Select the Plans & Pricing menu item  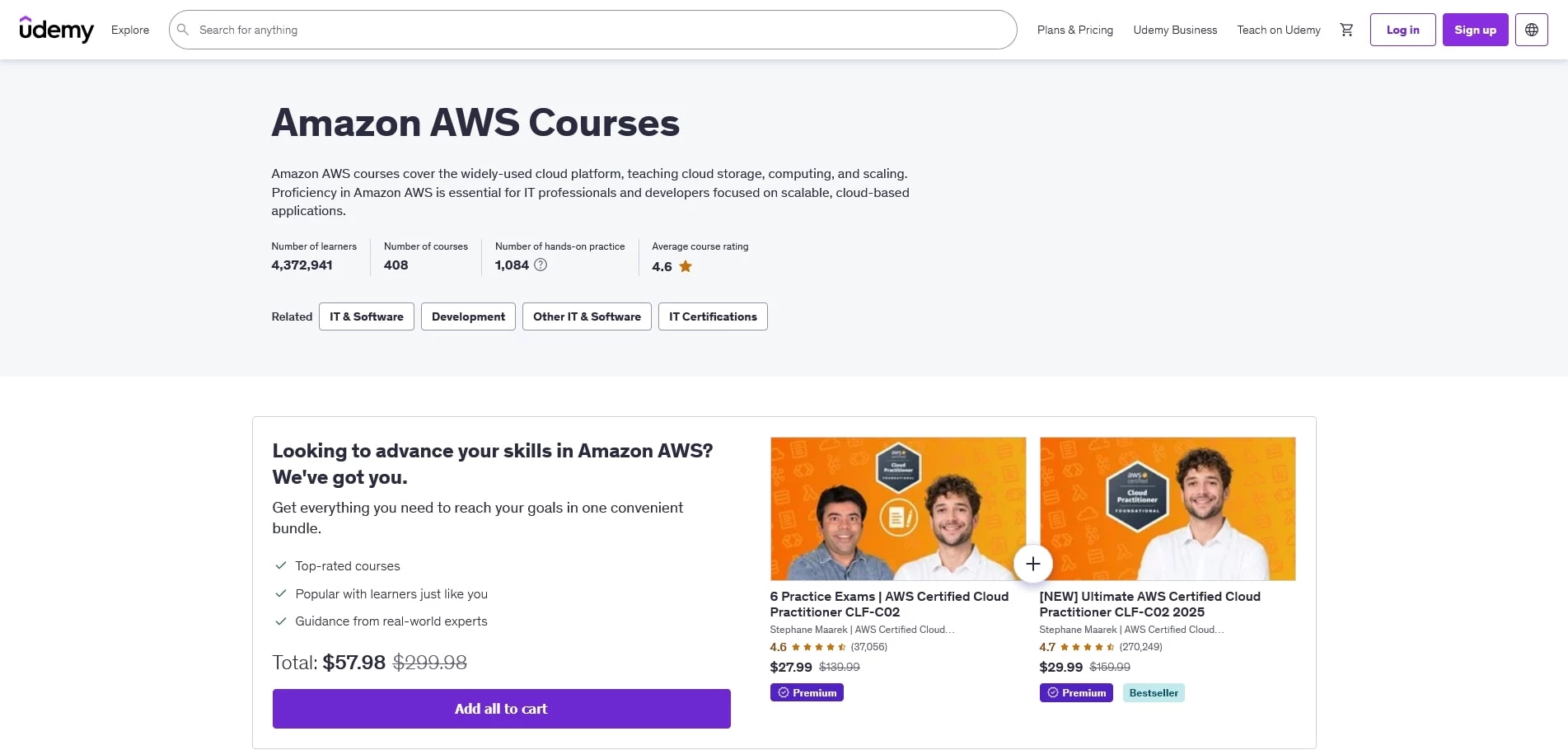coord(1074,30)
